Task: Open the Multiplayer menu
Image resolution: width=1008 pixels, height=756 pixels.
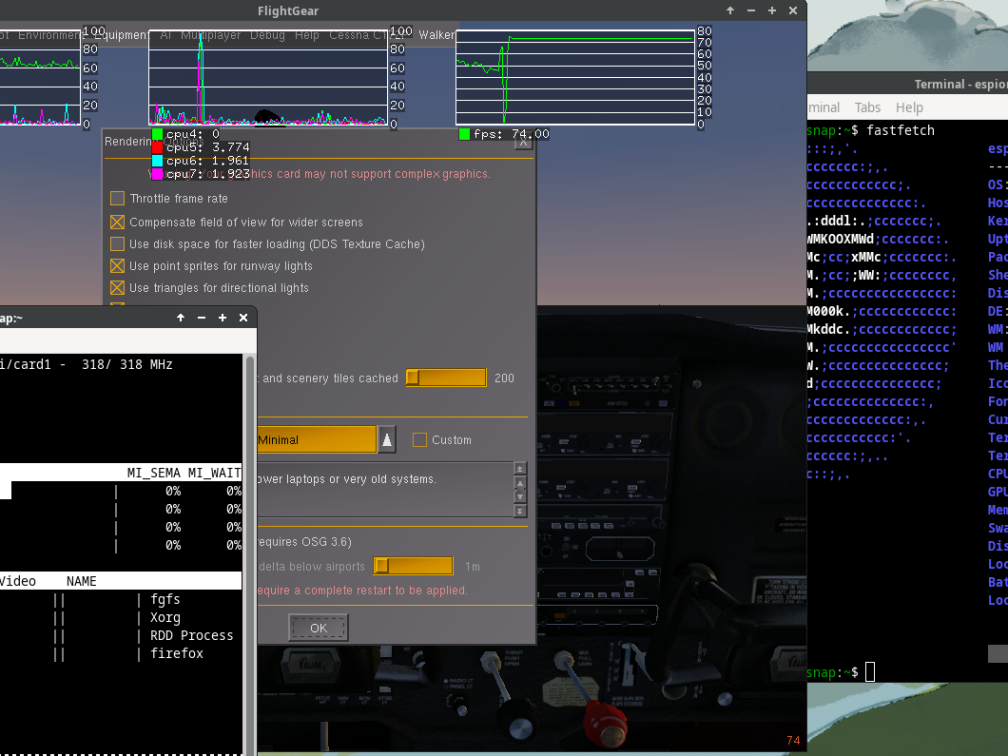Action: pos(212,34)
